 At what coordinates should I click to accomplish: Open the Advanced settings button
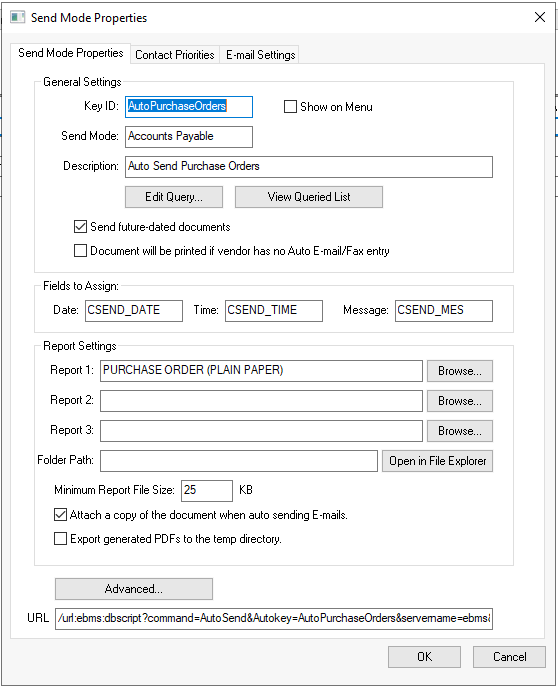[x=134, y=589]
